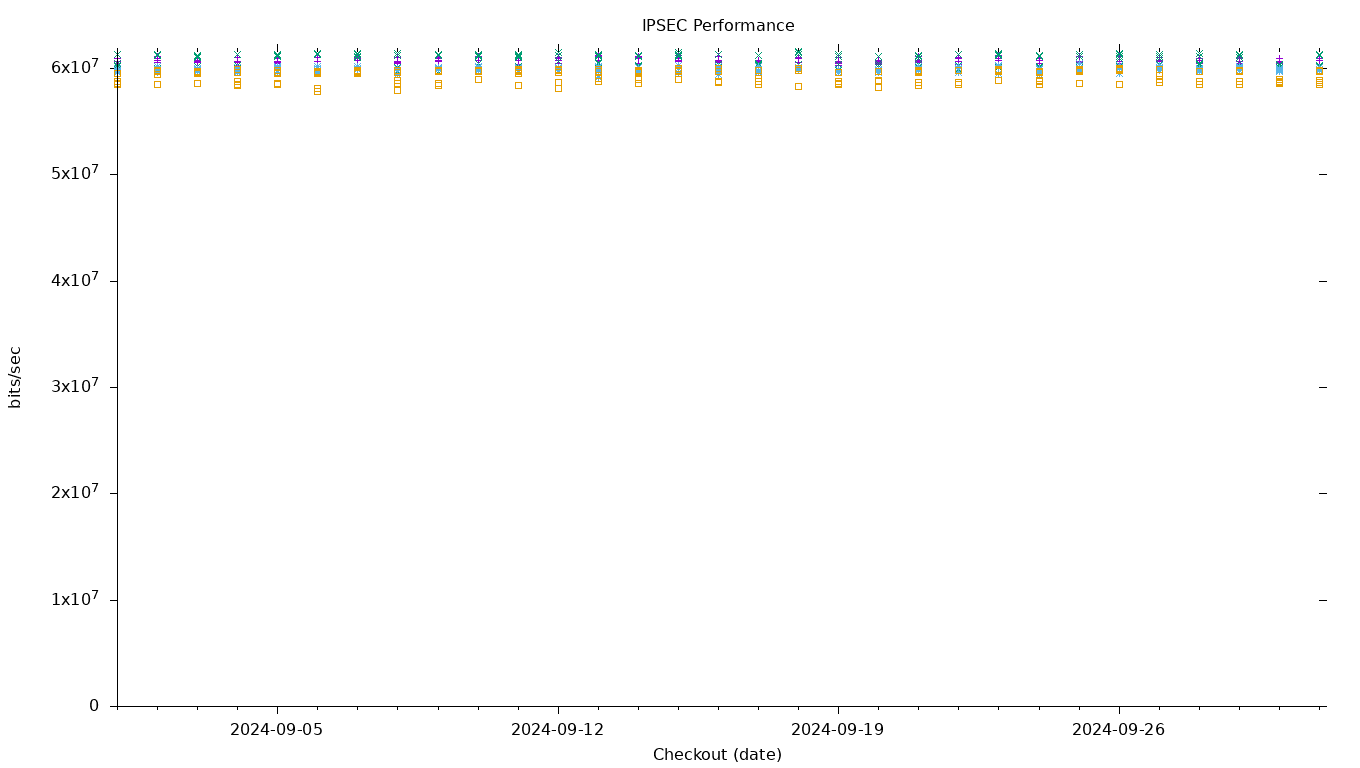Click the 6x10^7 y-axis tick label

[75, 66]
